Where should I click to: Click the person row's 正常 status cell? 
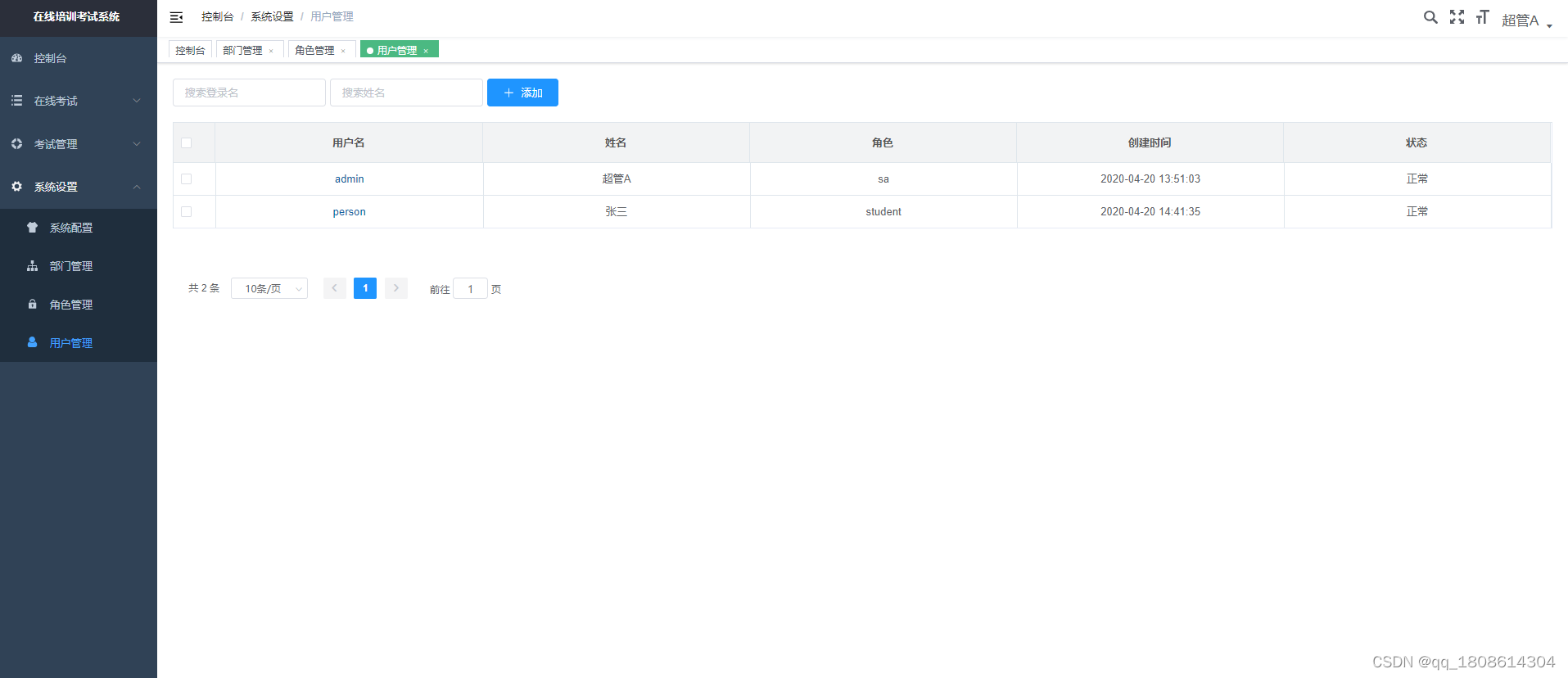(x=1417, y=211)
